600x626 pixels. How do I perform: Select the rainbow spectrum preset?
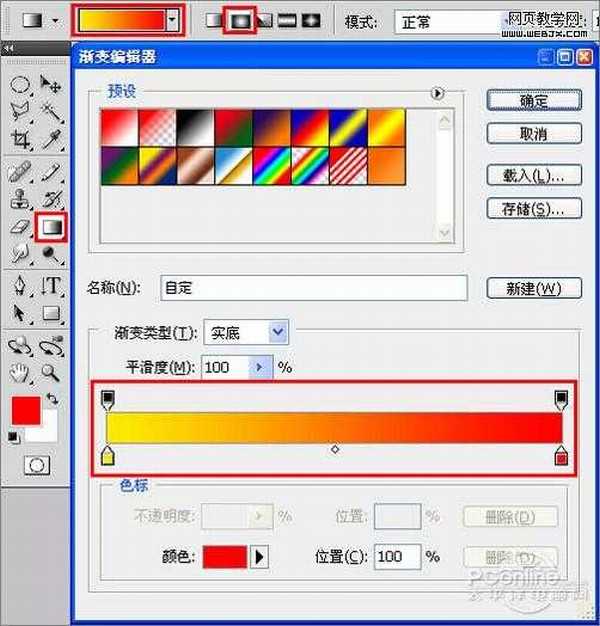(x=271, y=166)
